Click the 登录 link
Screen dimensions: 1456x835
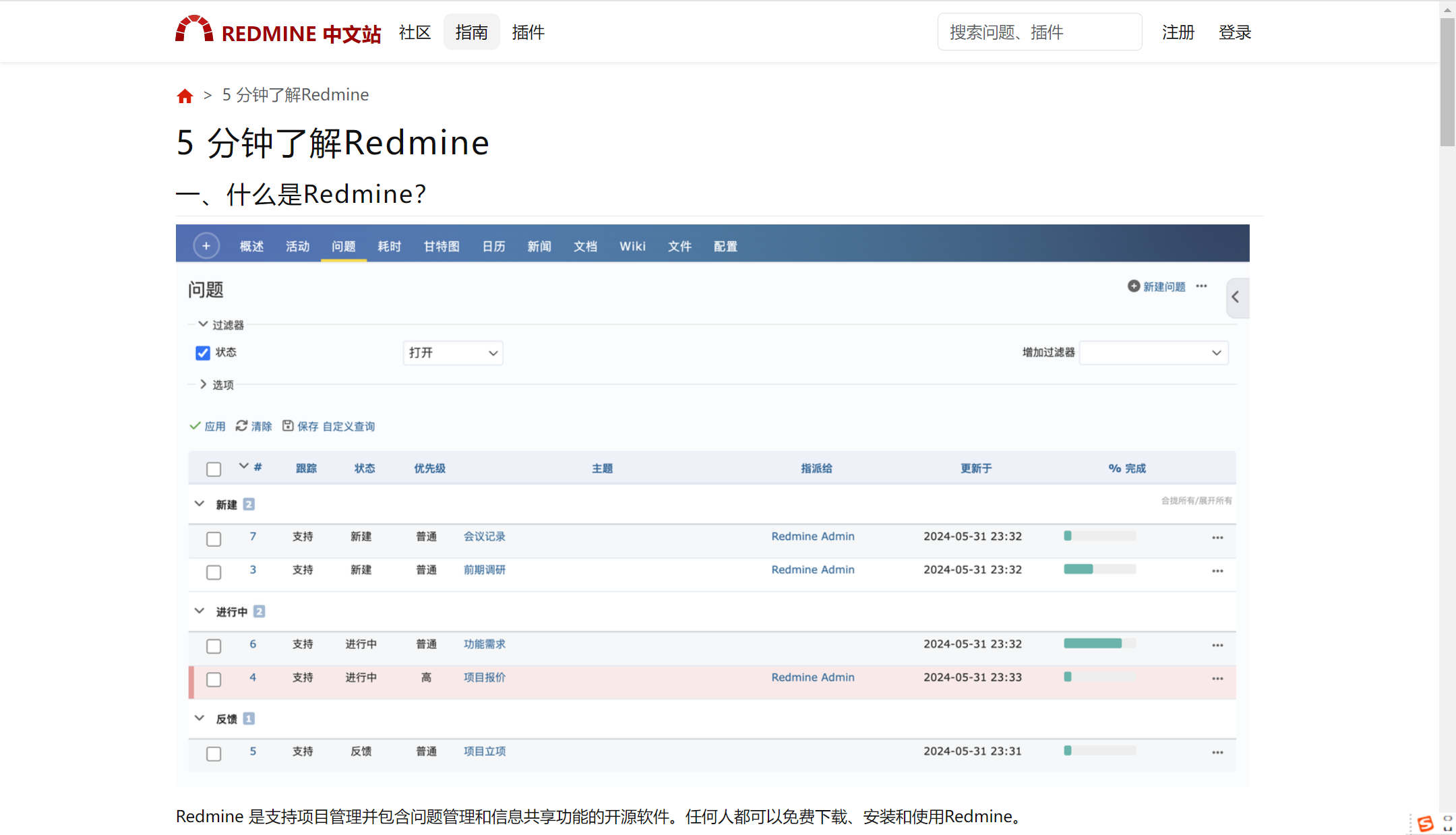pos(1234,32)
